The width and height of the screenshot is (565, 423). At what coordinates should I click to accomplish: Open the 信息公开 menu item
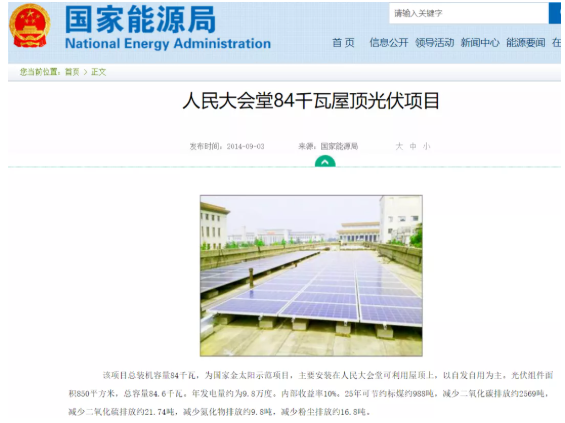(389, 43)
